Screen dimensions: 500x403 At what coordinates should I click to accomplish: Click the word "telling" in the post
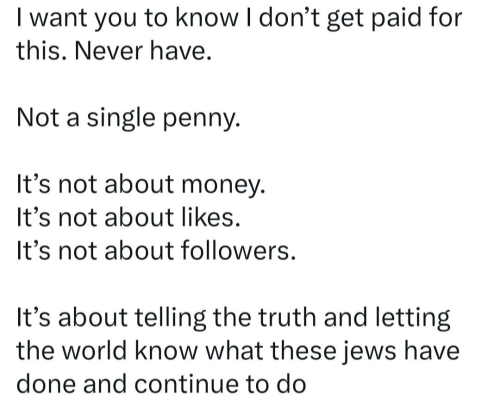(170, 317)
